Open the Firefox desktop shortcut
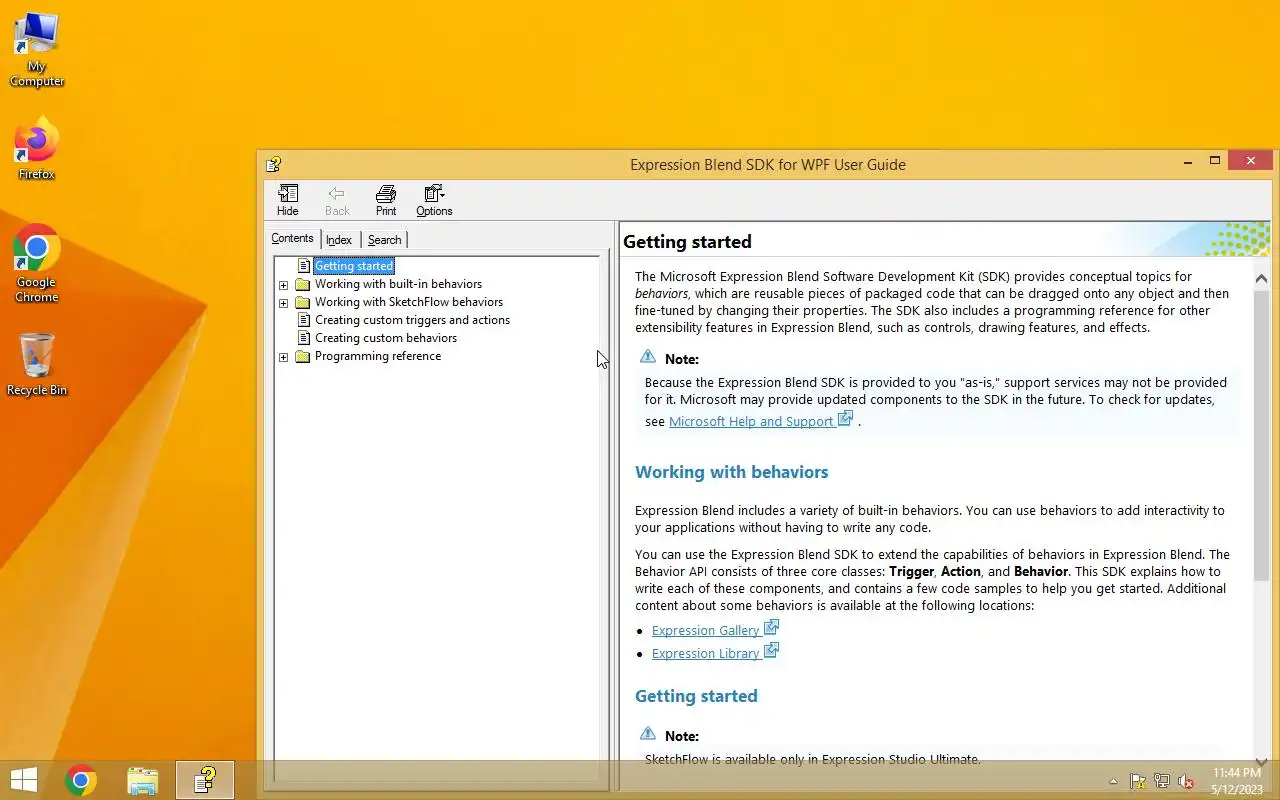Viewport: 1280px width, 800px height. pos(37,150)
